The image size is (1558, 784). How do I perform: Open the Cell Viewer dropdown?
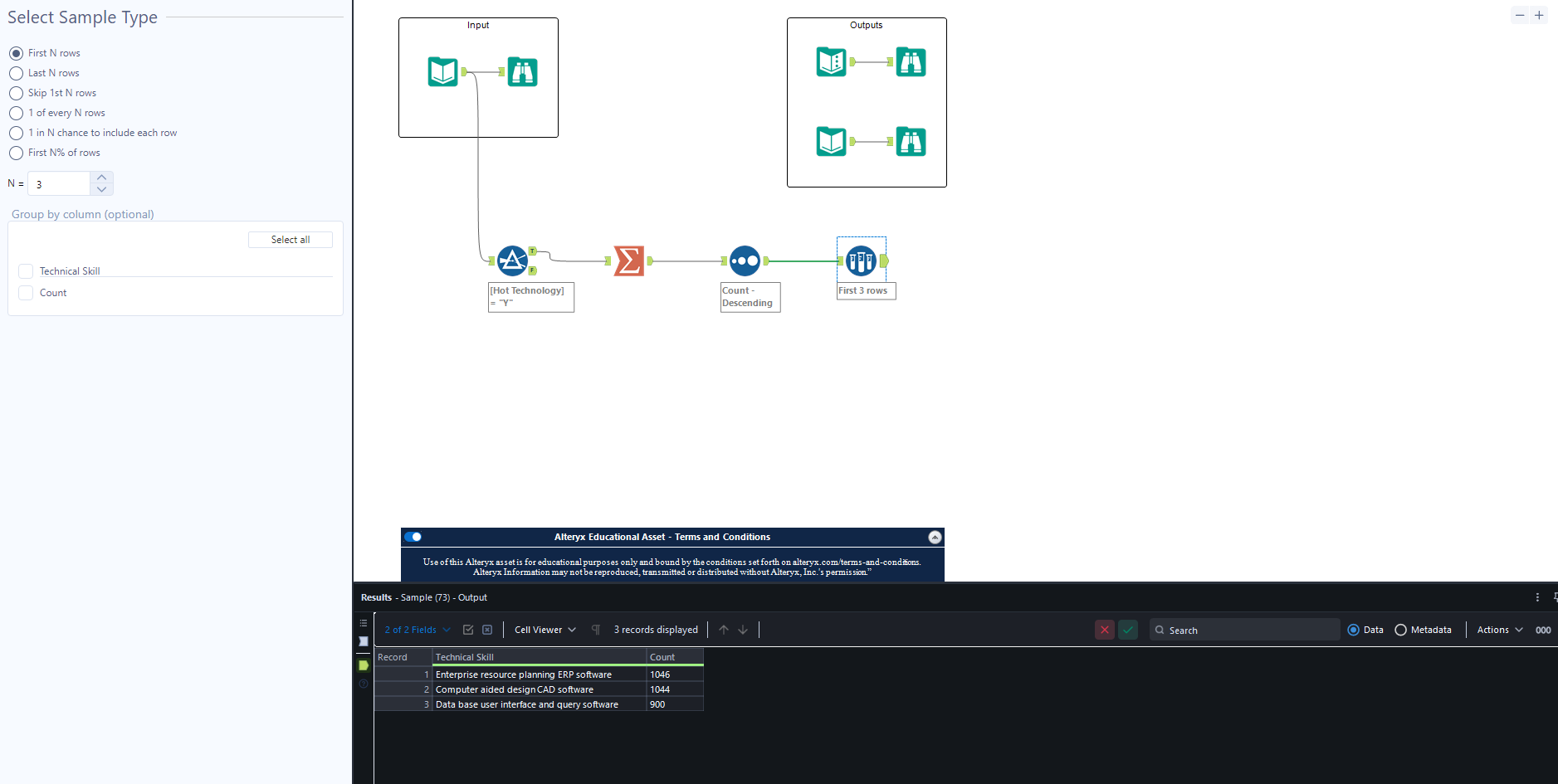point(545,630)
